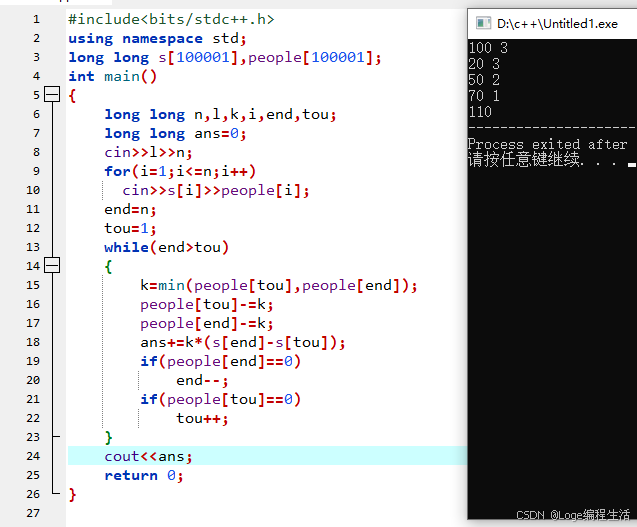
Task: Select line number 8 in the gutter
Action: 37,152
